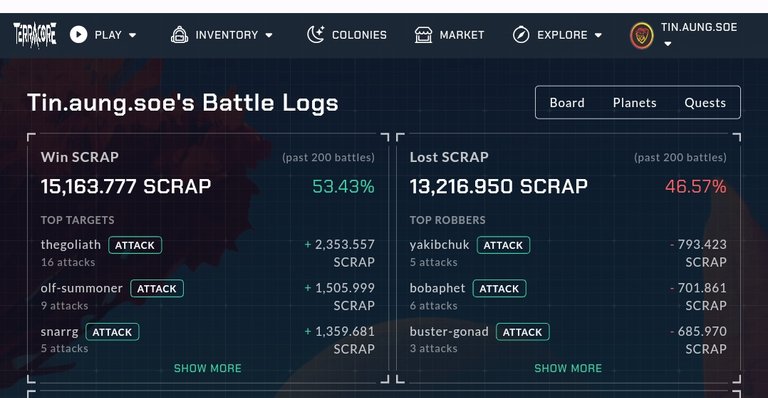
Task: Click the Explore compass icon
Action: (x=521, y=35)
